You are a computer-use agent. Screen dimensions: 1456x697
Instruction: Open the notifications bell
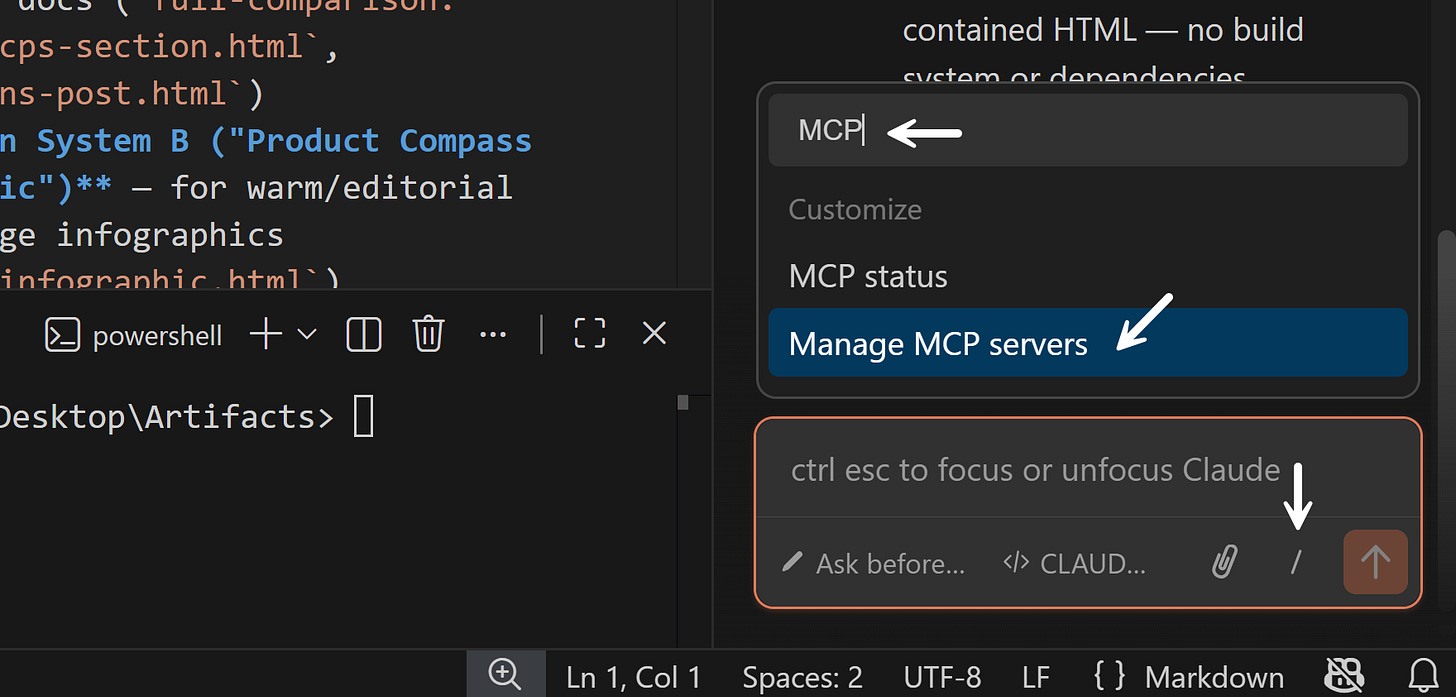(x=1424, y=676)
